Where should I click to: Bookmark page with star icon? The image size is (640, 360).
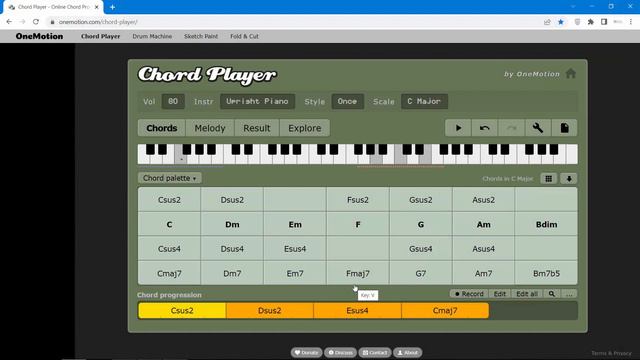(x=561, y=22)
